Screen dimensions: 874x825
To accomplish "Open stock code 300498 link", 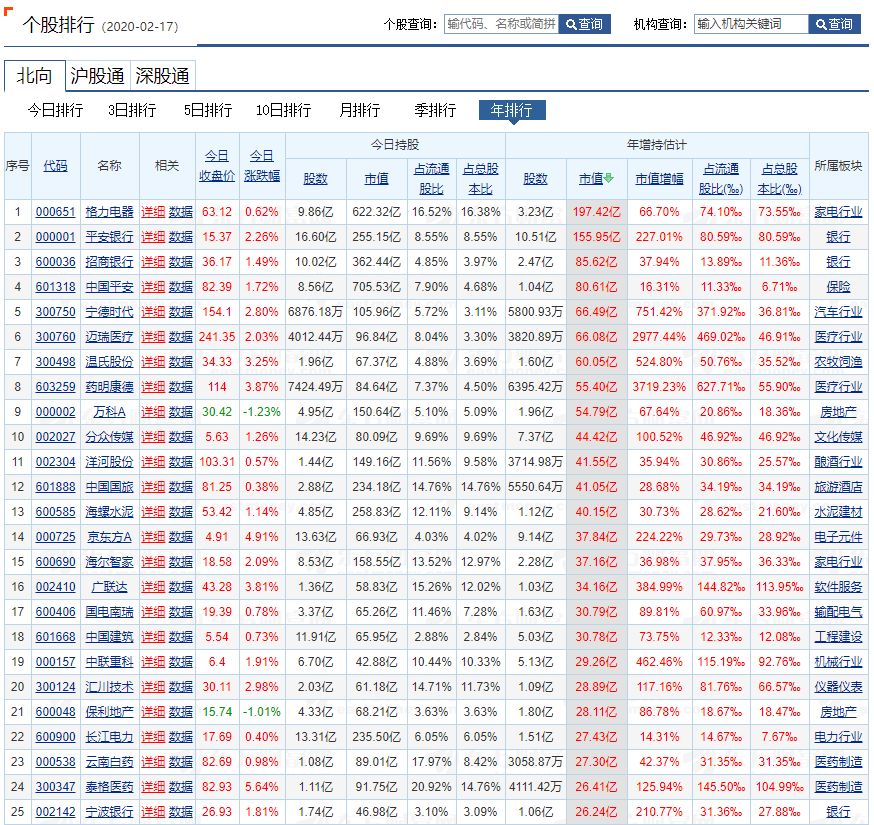I will [55, 362].
